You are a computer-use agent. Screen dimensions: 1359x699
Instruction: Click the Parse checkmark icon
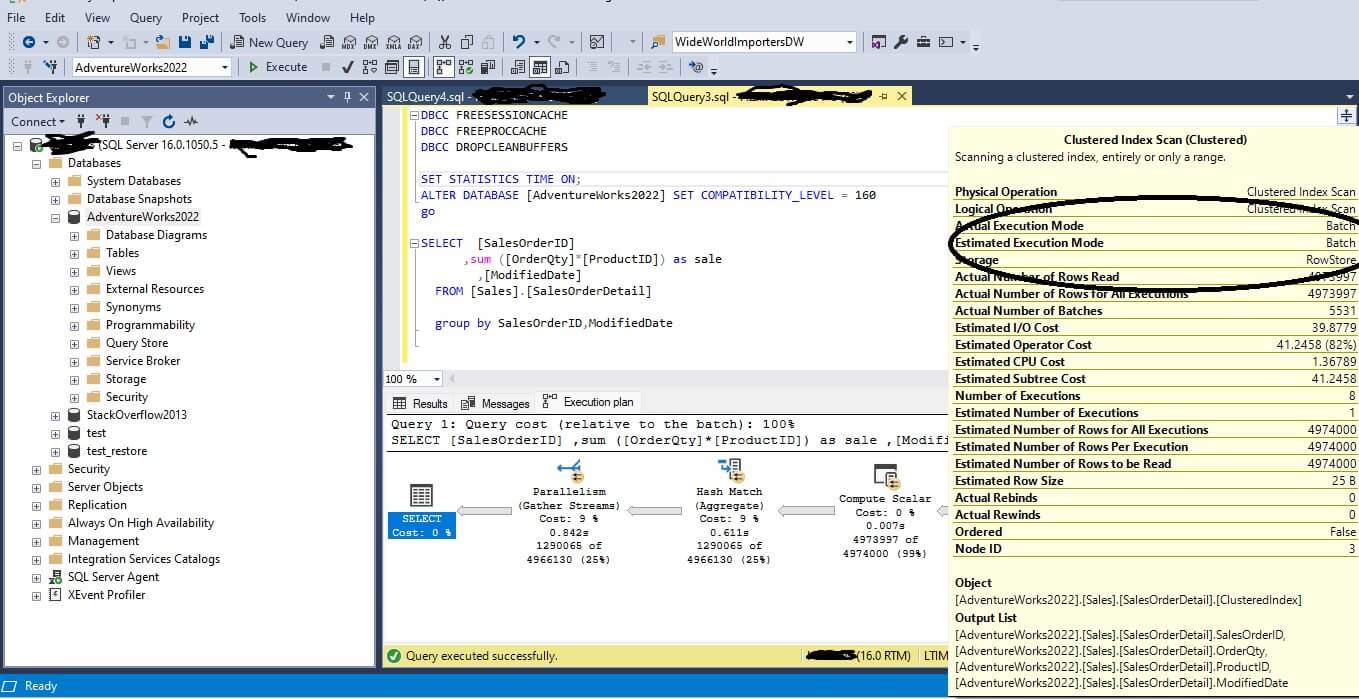(347, 67)
